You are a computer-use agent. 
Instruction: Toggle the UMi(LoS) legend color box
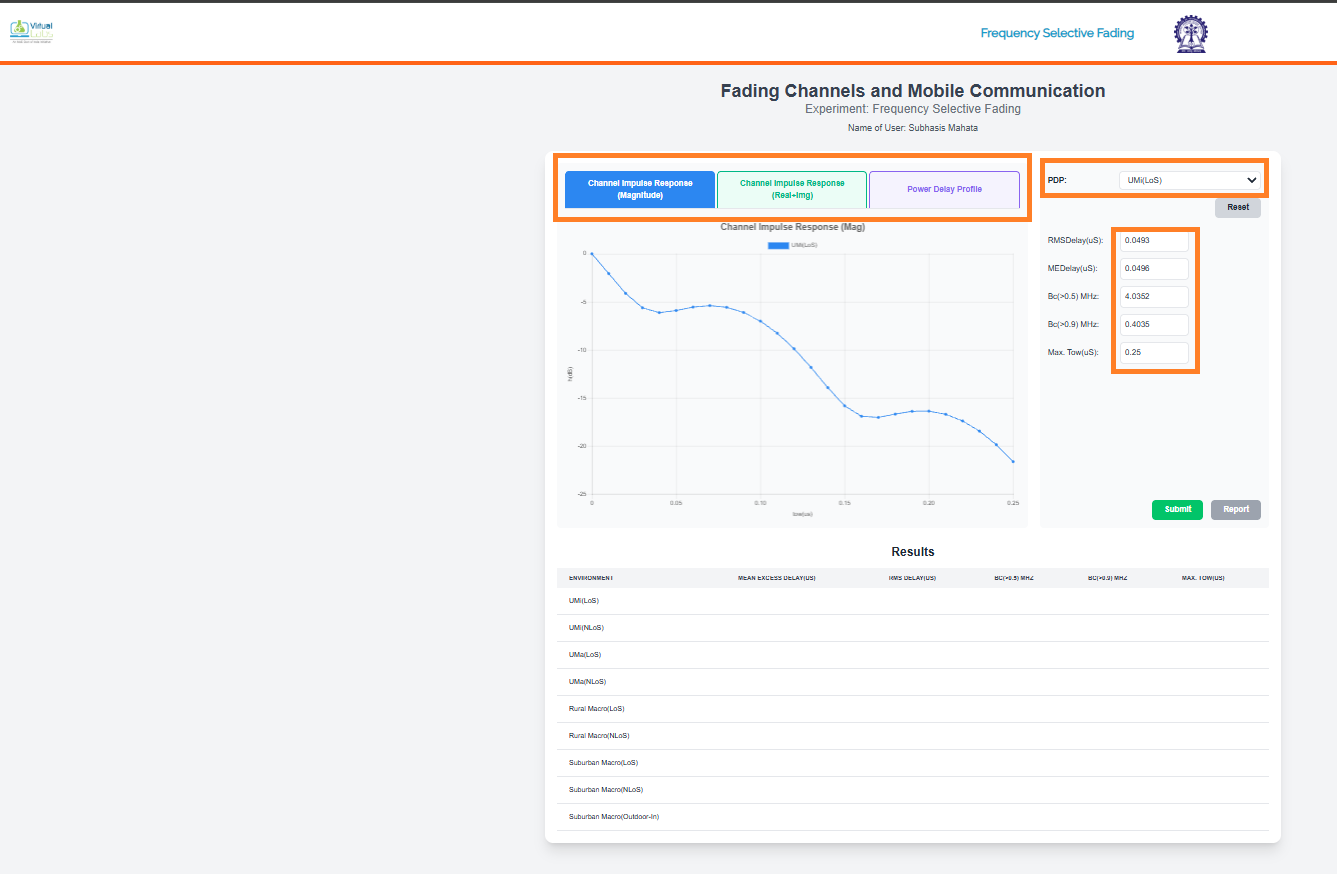tap(777, 245)
